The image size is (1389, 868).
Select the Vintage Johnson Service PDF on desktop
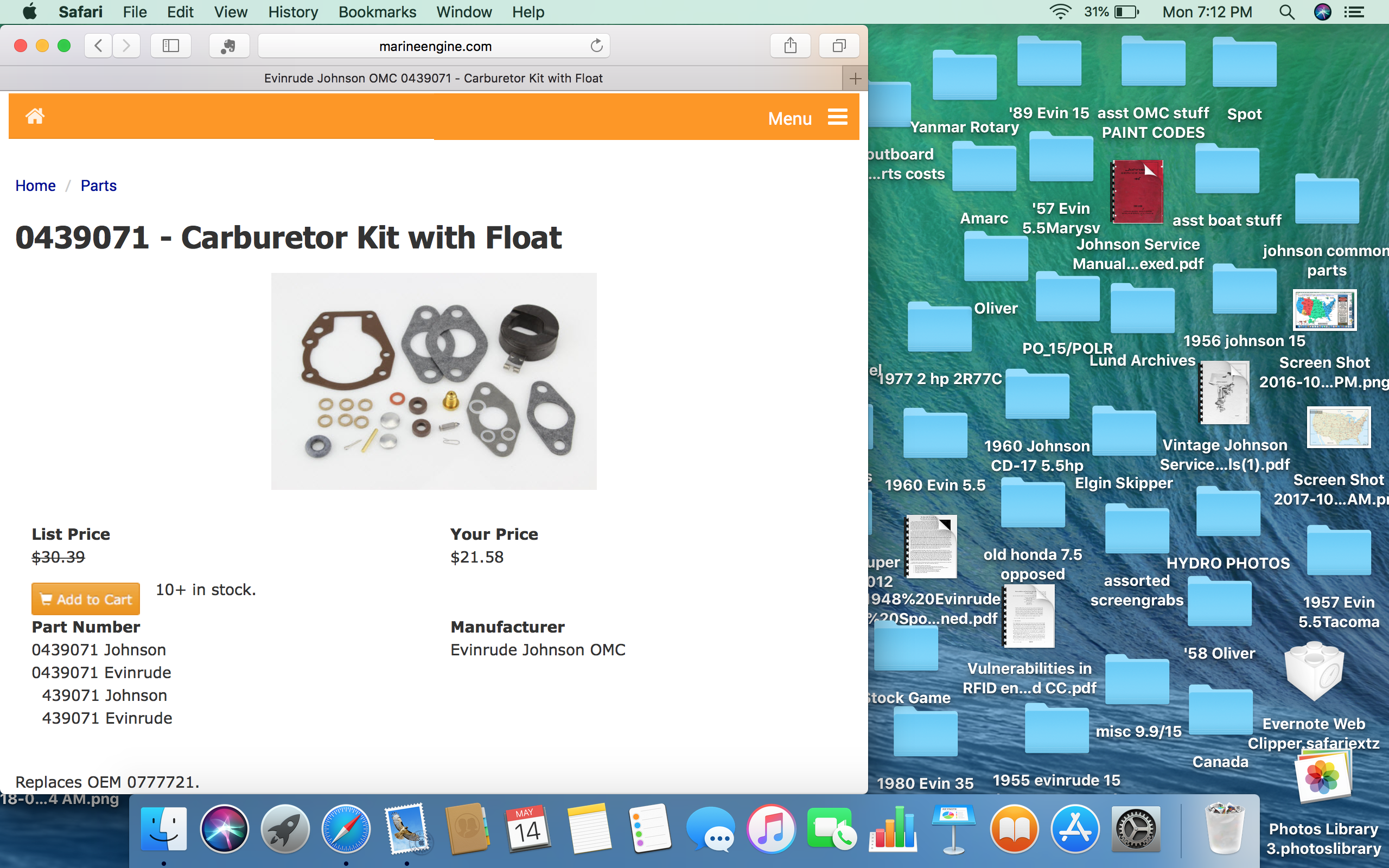[1224, 393]
